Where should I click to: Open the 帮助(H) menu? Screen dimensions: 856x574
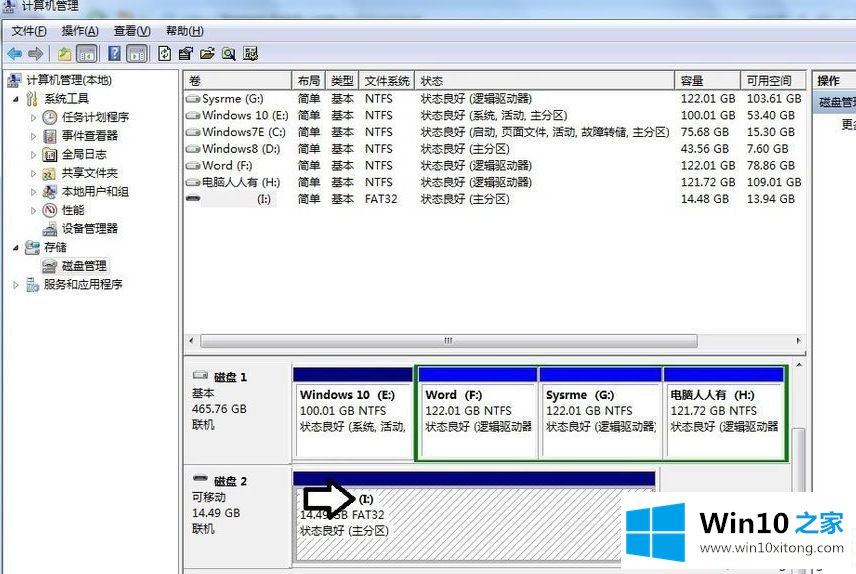tap(185, 31)
